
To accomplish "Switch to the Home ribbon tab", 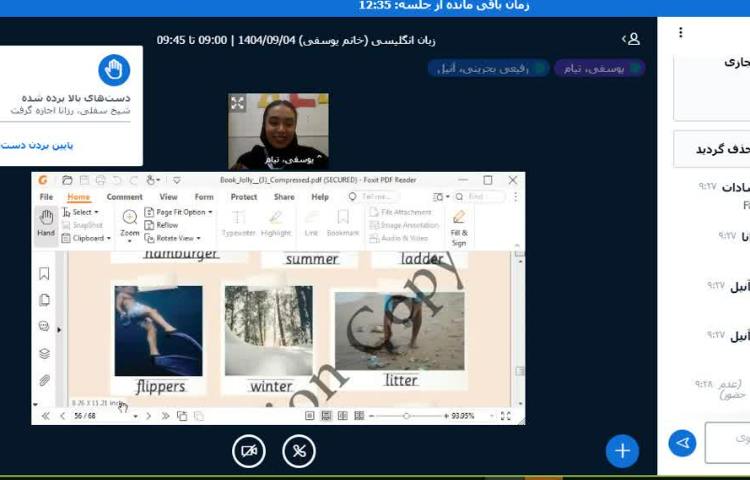I will click(x=78, y=197).
